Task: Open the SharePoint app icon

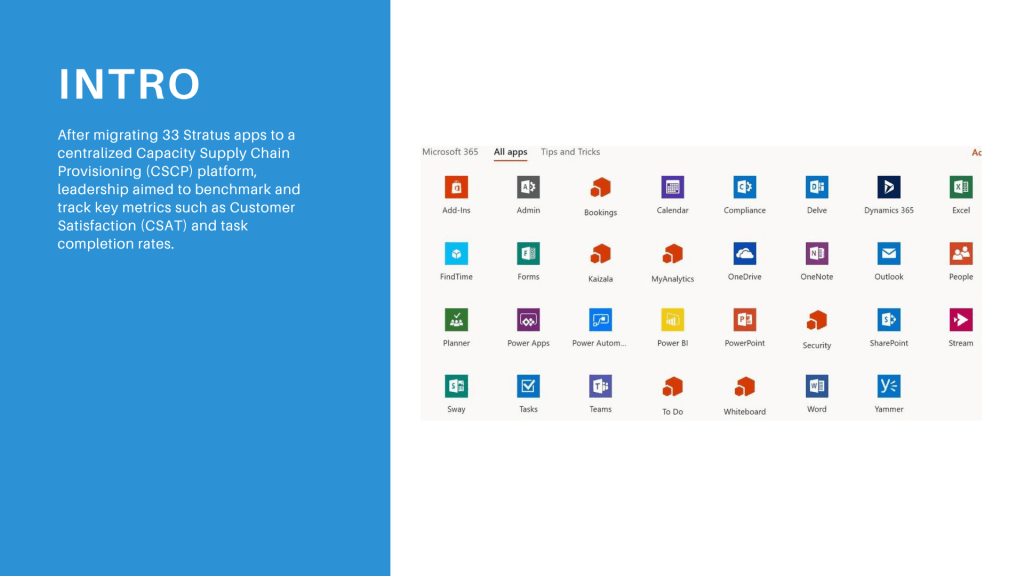Action: tap(888, 320)
